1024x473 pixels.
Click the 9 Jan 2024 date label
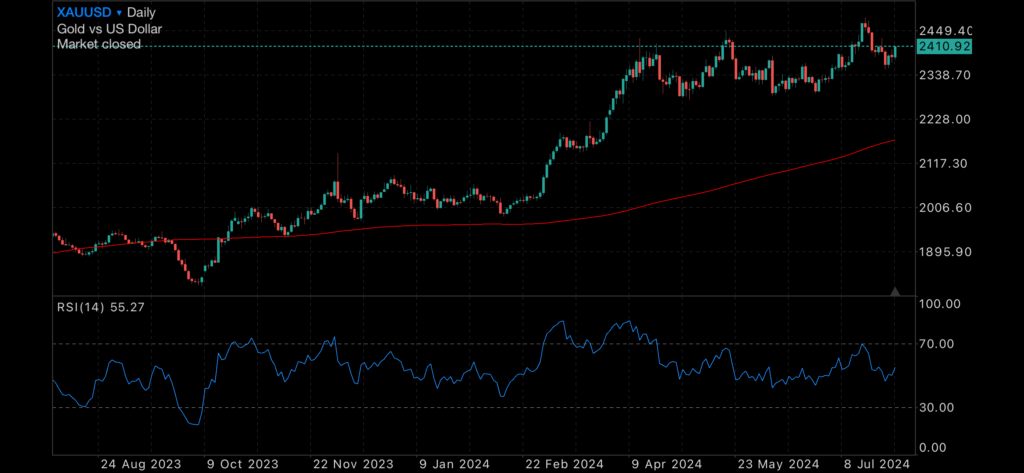[456, 464]
